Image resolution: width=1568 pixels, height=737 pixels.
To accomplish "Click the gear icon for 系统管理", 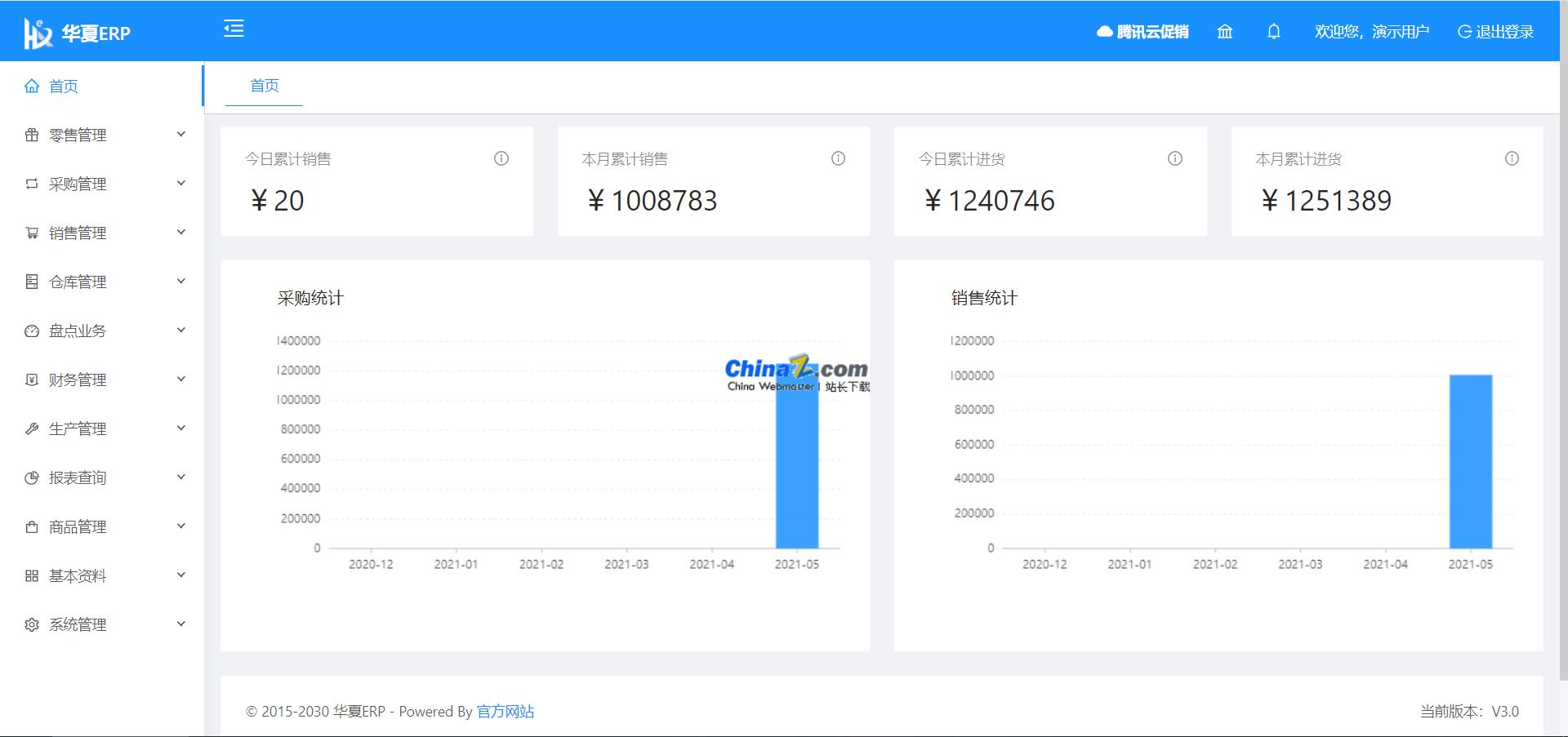I will click(32, 624).
